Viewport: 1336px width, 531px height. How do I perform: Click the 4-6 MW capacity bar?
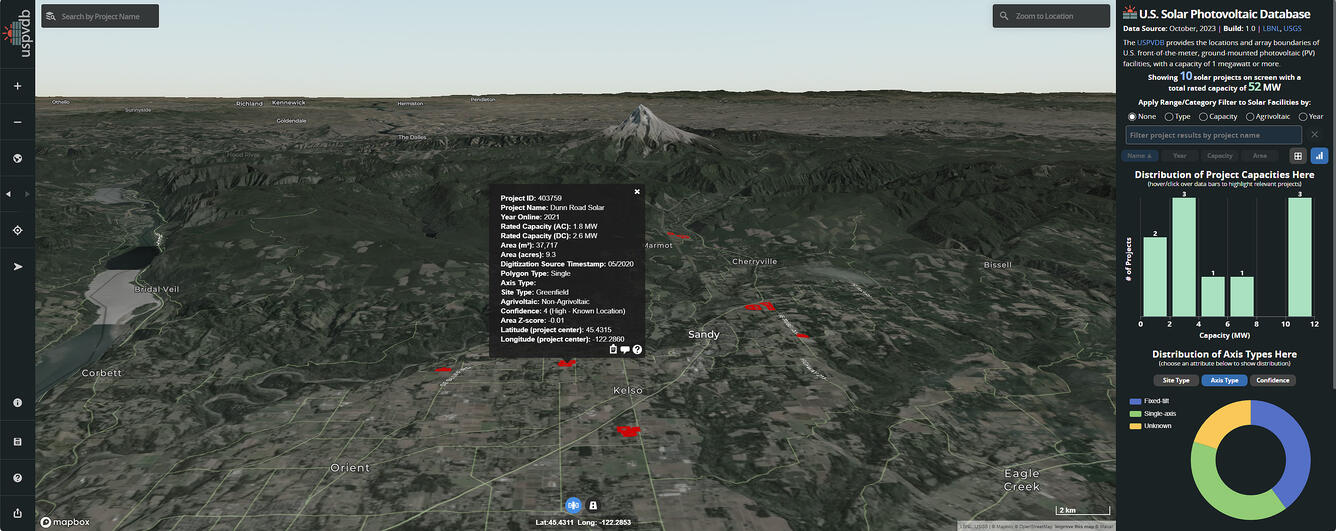click(1213, 297)
